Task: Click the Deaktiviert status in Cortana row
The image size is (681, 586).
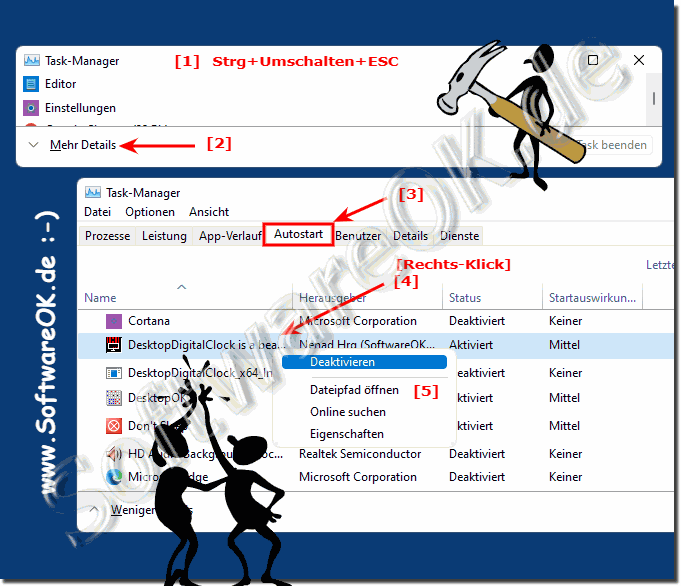Action: tap(477, 321)
